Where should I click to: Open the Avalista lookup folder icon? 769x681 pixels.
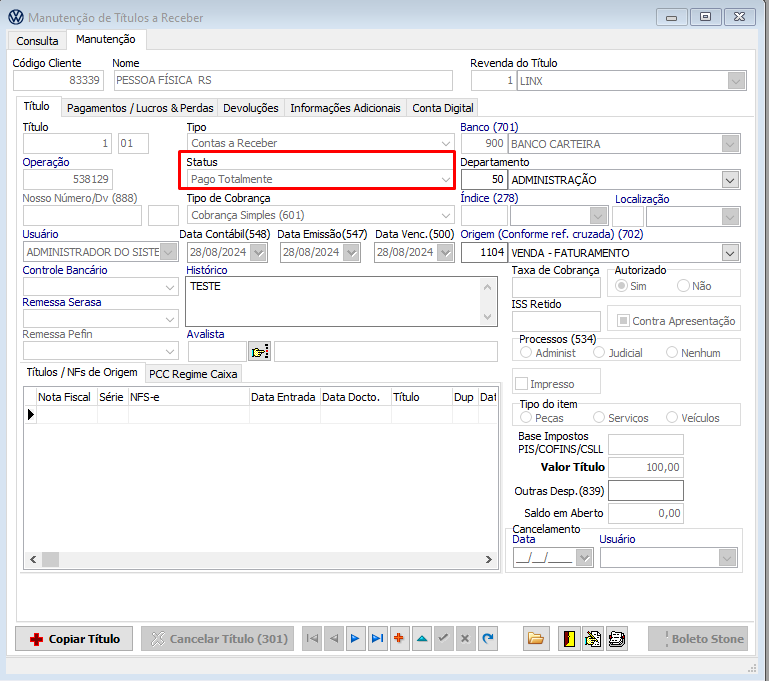(260, 352)
